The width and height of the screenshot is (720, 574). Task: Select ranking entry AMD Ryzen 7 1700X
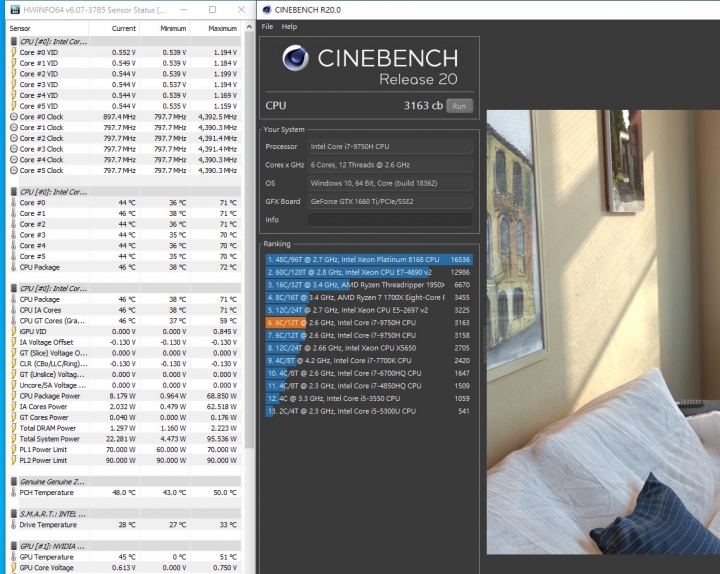369,298
